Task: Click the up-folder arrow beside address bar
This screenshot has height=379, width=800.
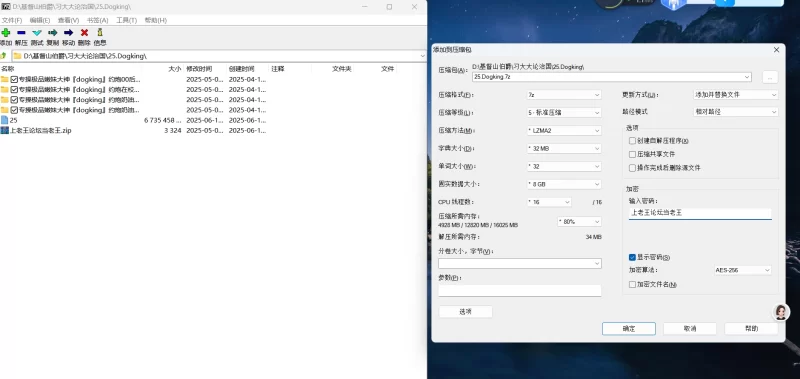Action: tap(3, 56)
